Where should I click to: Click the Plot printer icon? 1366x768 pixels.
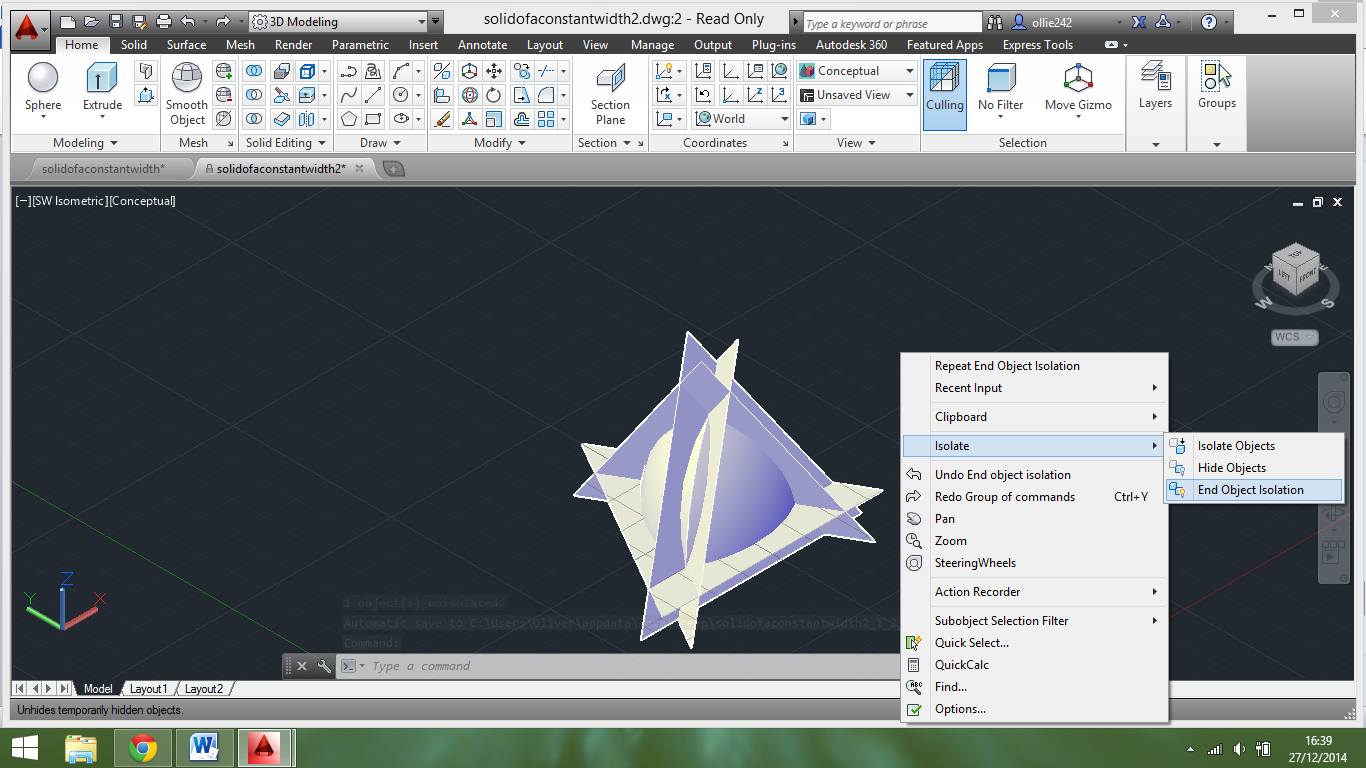[x=163, y=21]
